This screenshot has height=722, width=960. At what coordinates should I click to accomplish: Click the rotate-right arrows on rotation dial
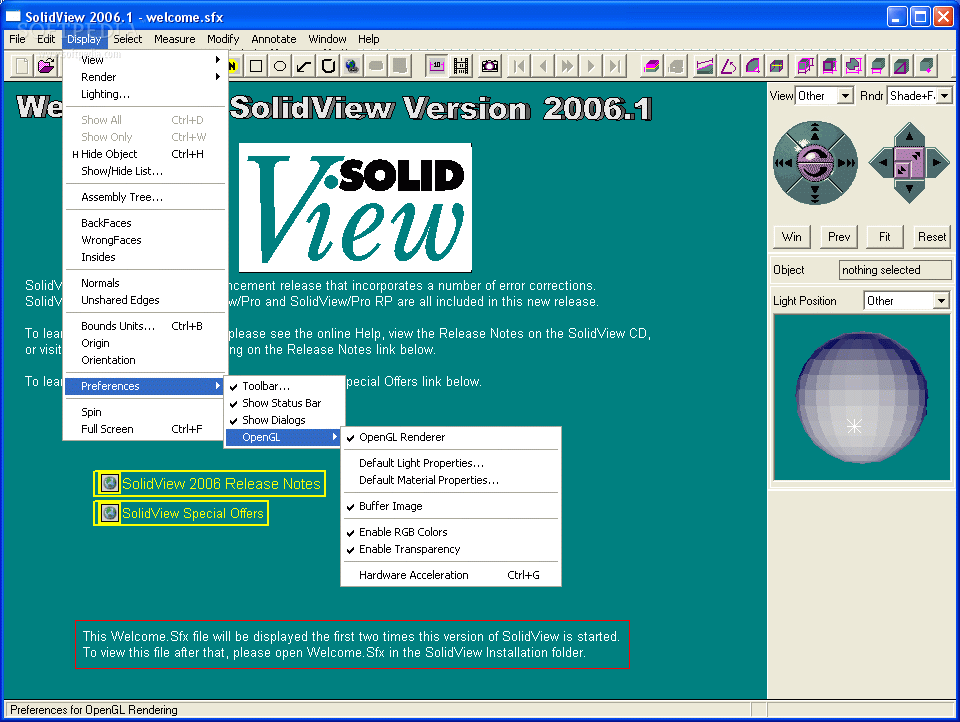[x=847, y=163]
